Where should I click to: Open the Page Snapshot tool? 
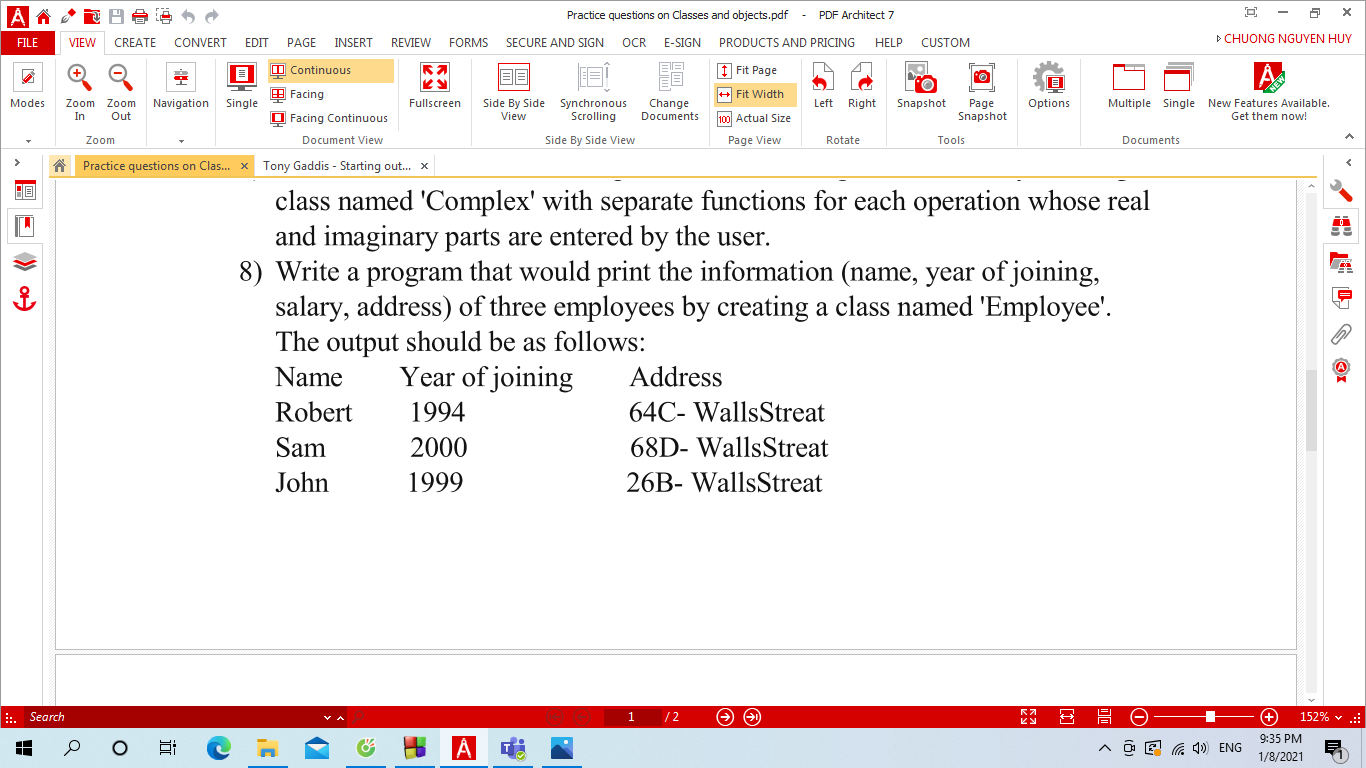point(981,88)
